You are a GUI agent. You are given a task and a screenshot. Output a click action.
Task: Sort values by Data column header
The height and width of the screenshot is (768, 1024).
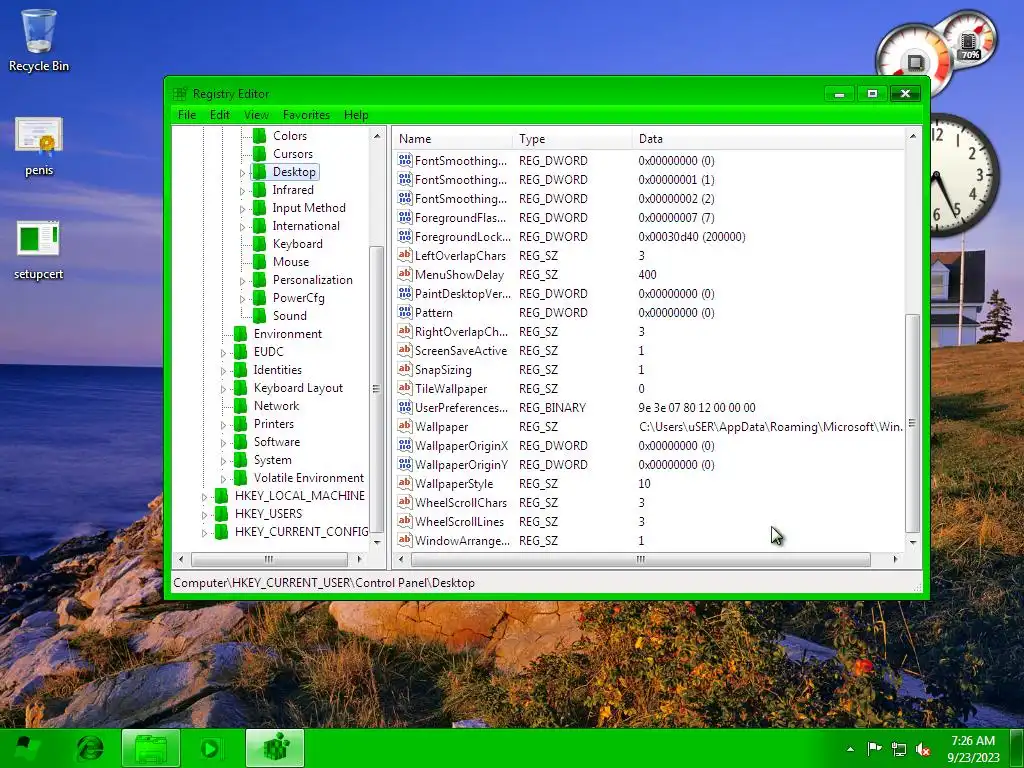point(769,138)
